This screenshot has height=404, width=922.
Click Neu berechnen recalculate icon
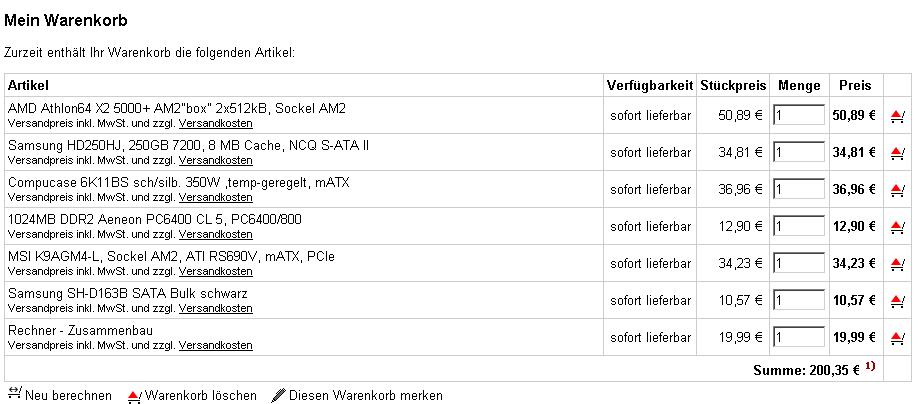(14, 394)
